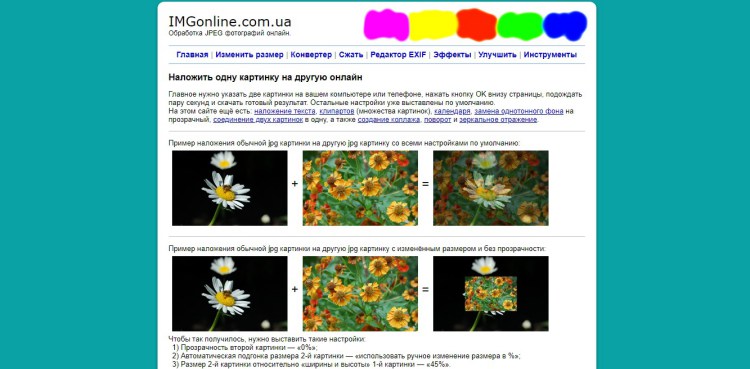This screenshot has height=369, width=750.
Task: Open the Сжать menu link
Action: point(351,55)
